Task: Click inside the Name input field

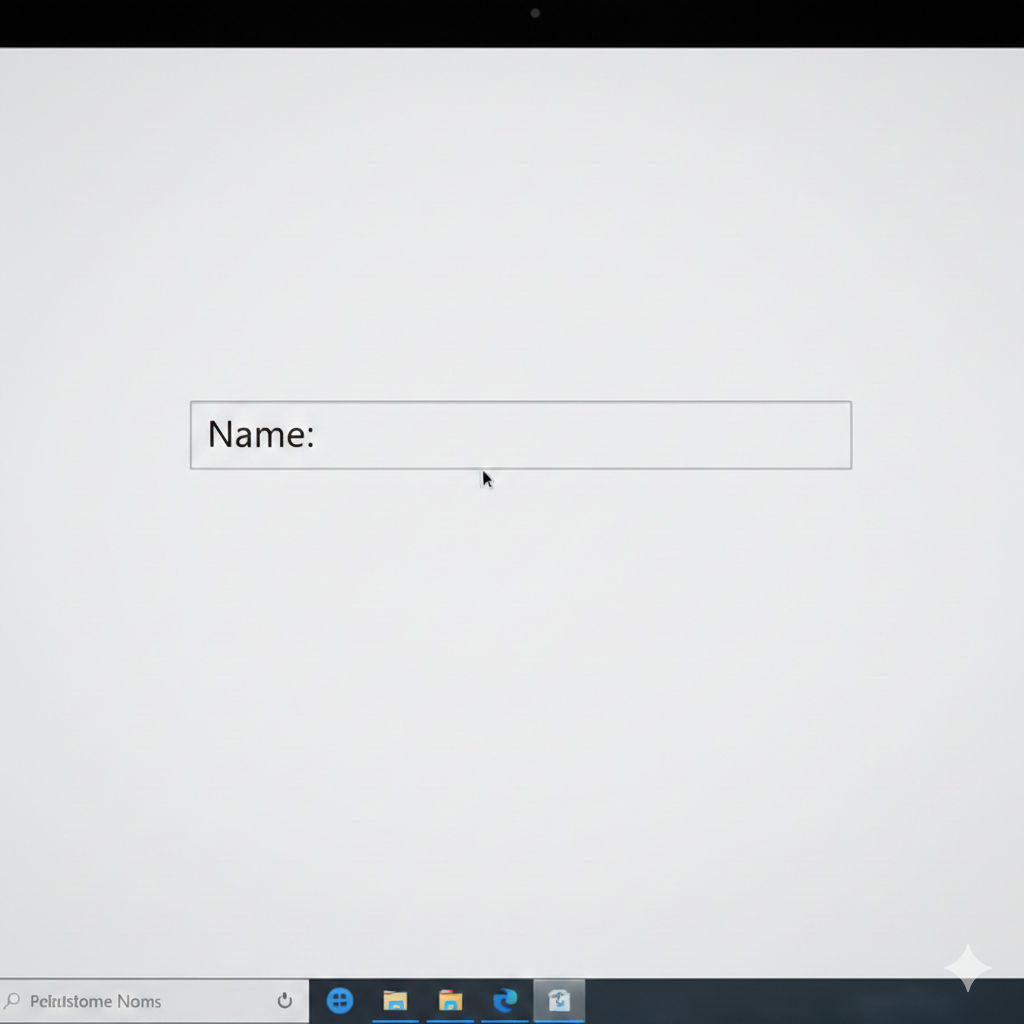Action: pos(580,435)
